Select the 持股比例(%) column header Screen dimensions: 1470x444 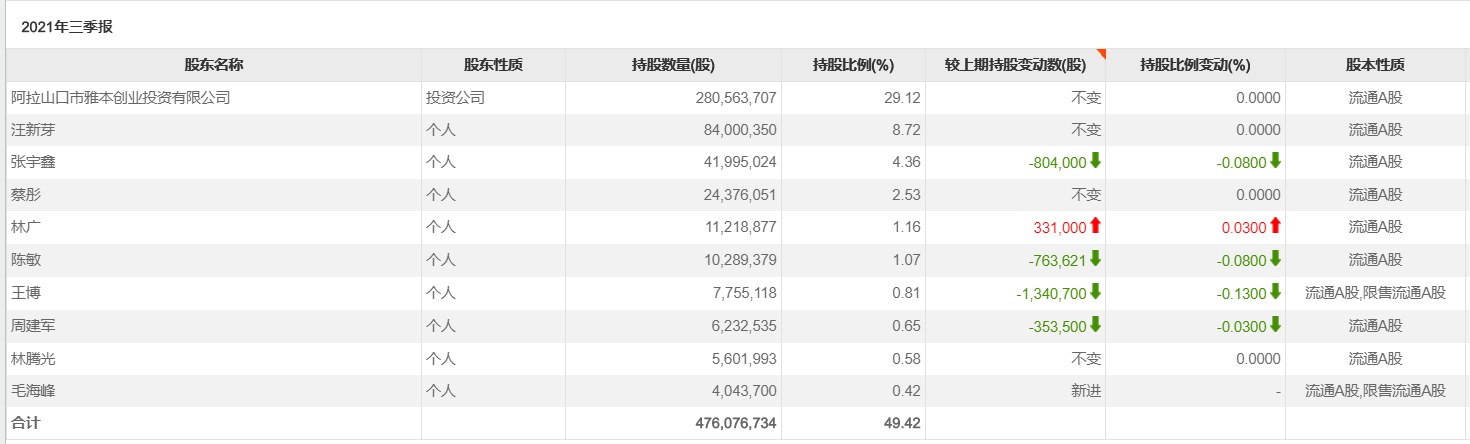tap(853, 65)
